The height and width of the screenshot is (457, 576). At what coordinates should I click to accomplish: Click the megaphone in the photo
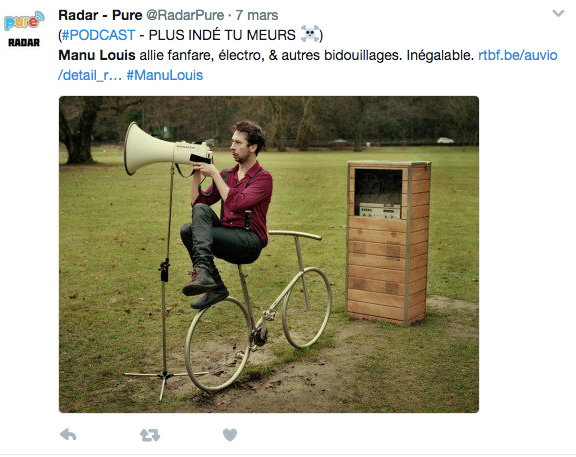coord(167,149)
